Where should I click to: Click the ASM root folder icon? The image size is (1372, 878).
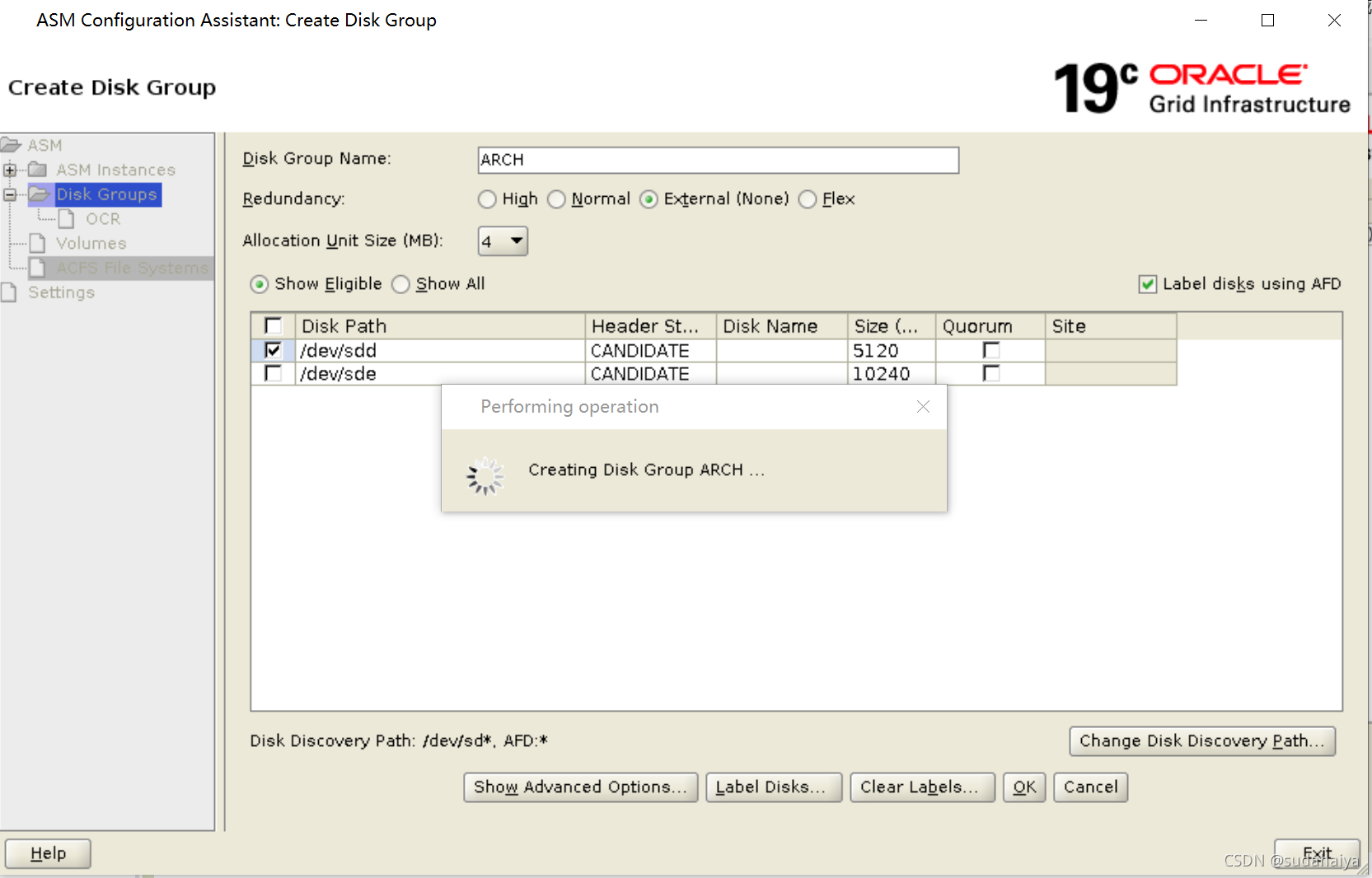[11, 146]
